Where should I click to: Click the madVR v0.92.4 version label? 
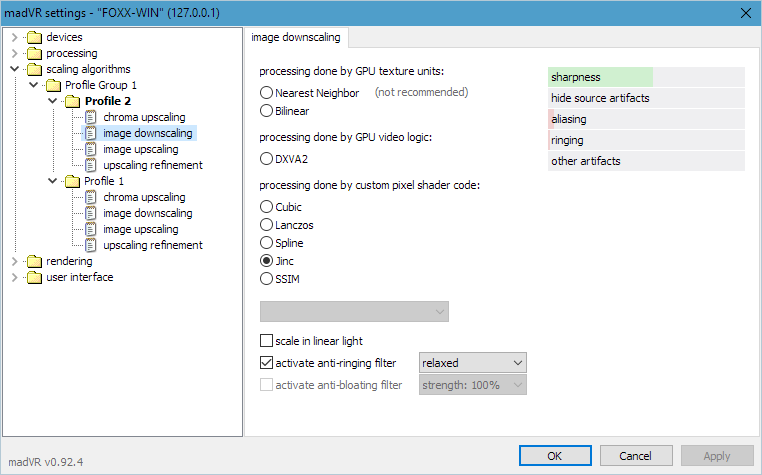tap(46, 462)
